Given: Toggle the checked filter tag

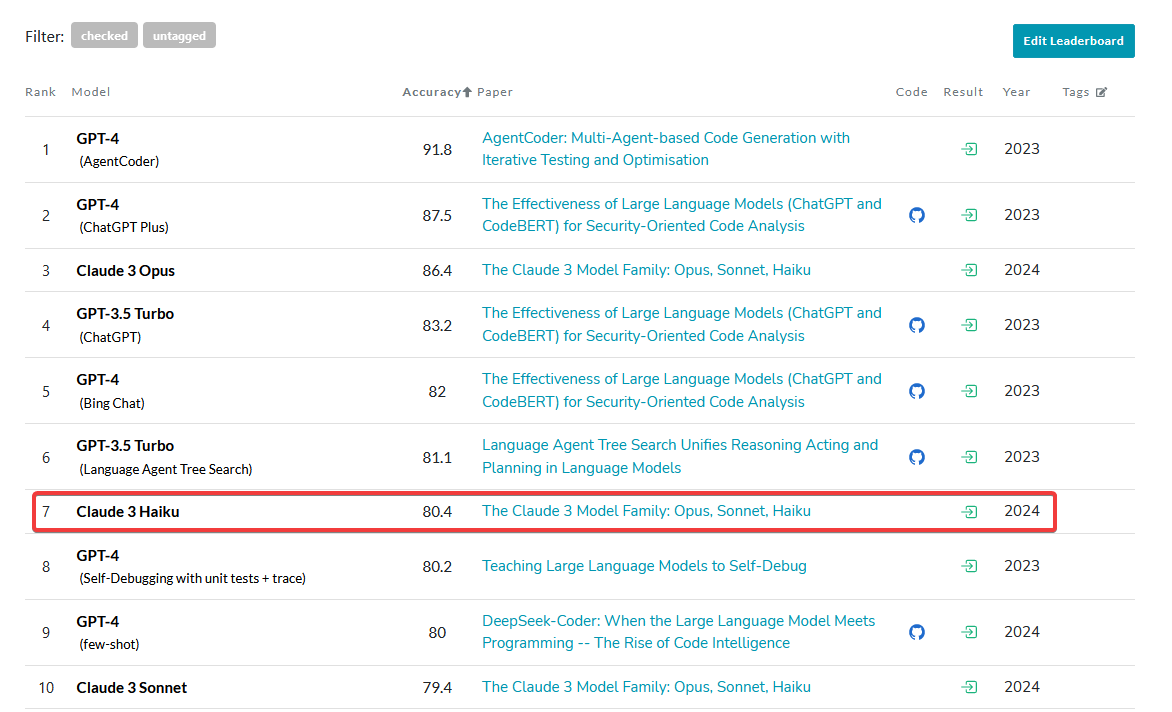Looking at the screenshot, I should (x=105, y=35).
